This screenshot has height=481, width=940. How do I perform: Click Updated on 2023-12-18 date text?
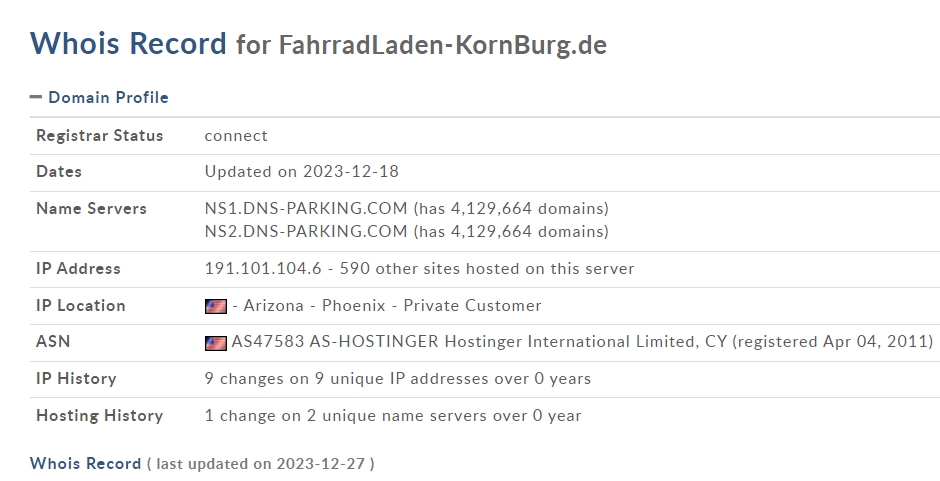pos(302,172)
